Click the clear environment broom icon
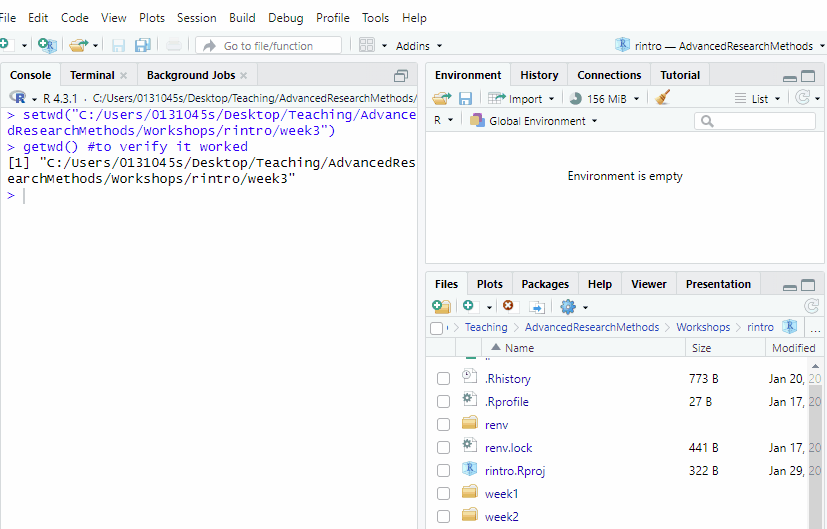The width and height of the screenshot is (827, 529). [x=662, y=98]
